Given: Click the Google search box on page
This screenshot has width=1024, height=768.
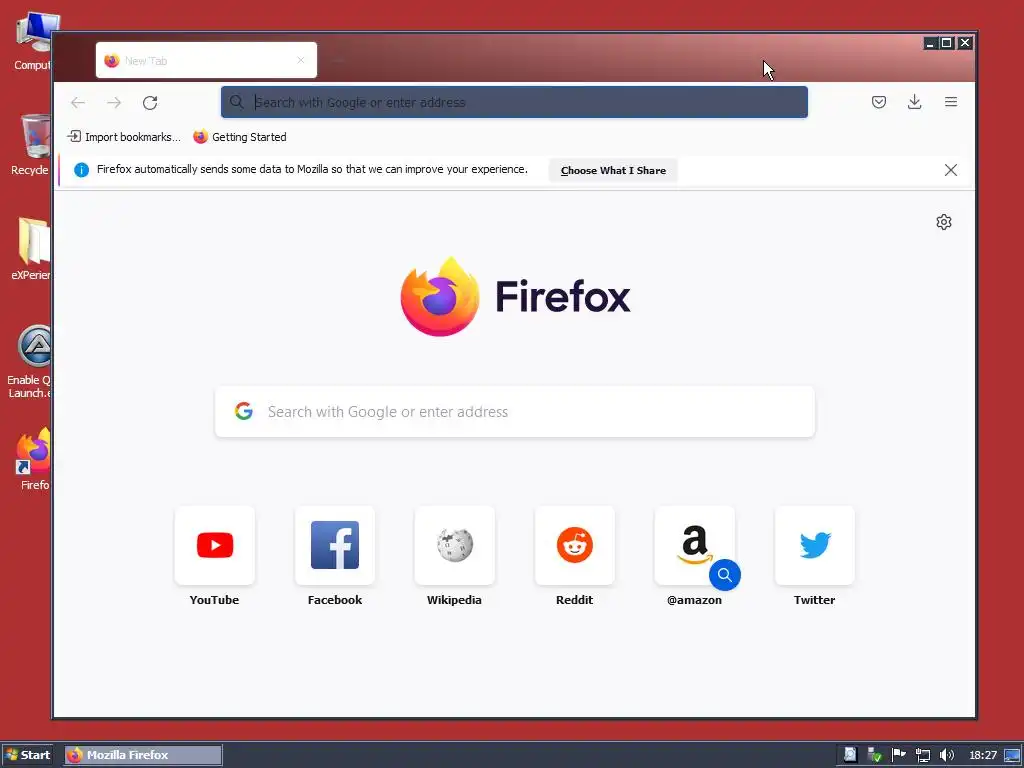Looking at the screenshot, I should pyautogui.click(x=515, y=411).
